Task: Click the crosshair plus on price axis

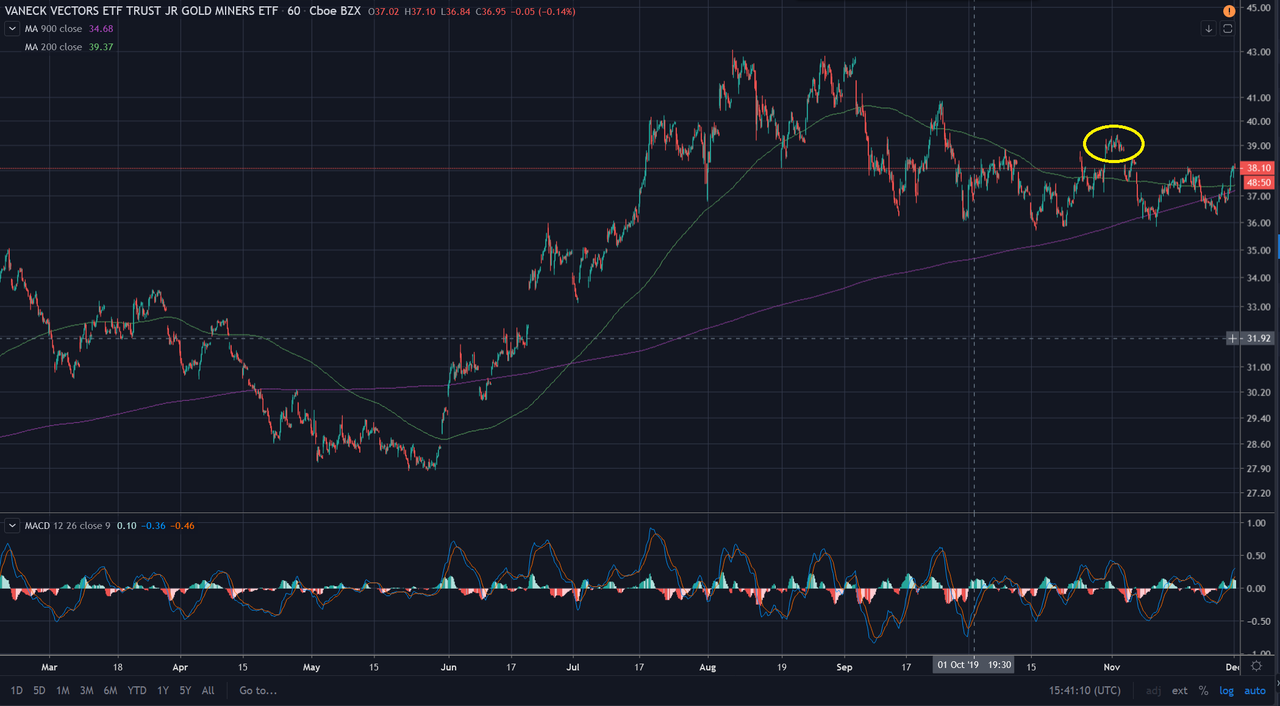Action: (1232, 338)
